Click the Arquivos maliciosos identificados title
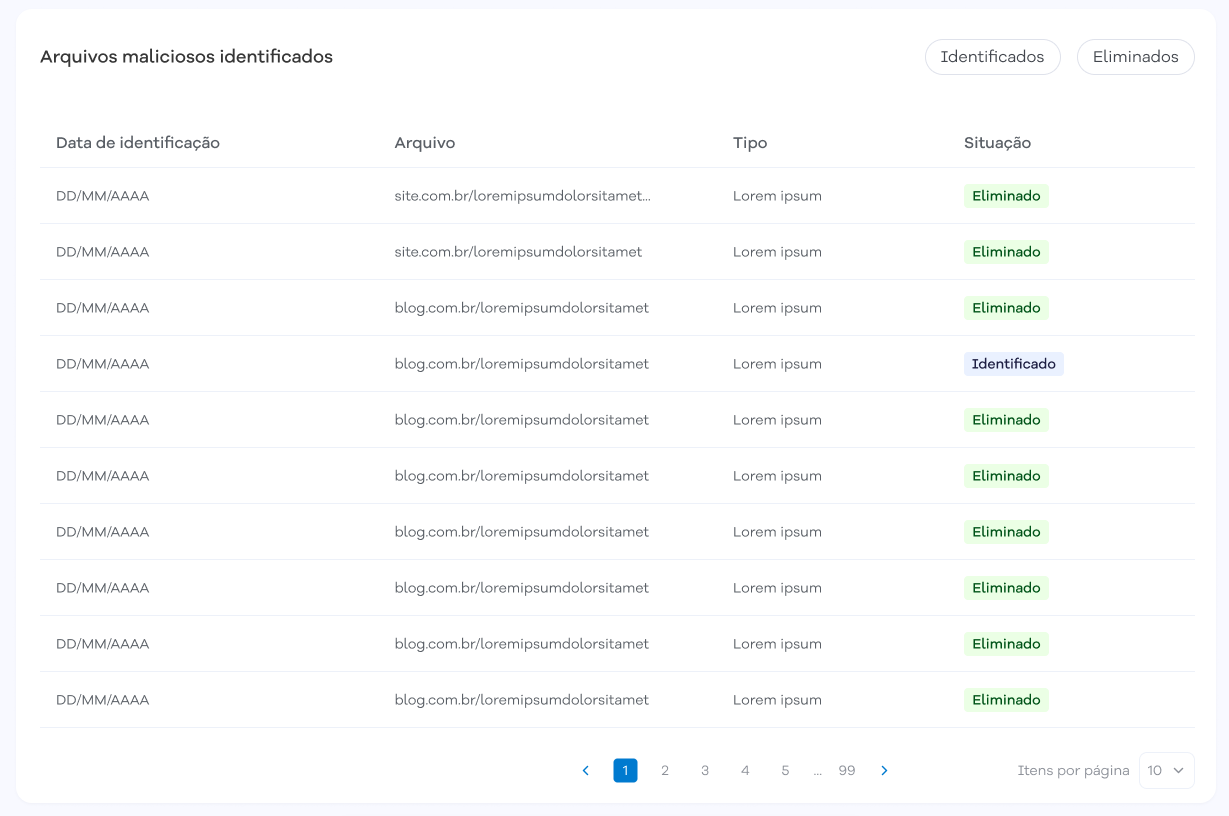Image resolution: width=1229 pixels, height=816 pixels. click(x=187, y=57)
